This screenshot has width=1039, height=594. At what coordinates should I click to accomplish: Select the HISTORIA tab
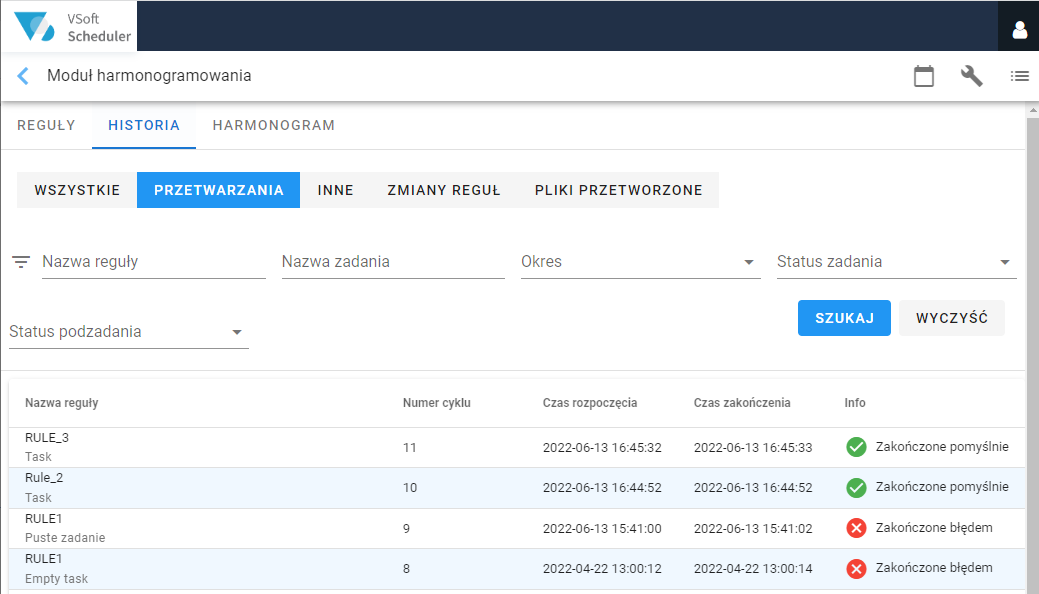point(144,125)
